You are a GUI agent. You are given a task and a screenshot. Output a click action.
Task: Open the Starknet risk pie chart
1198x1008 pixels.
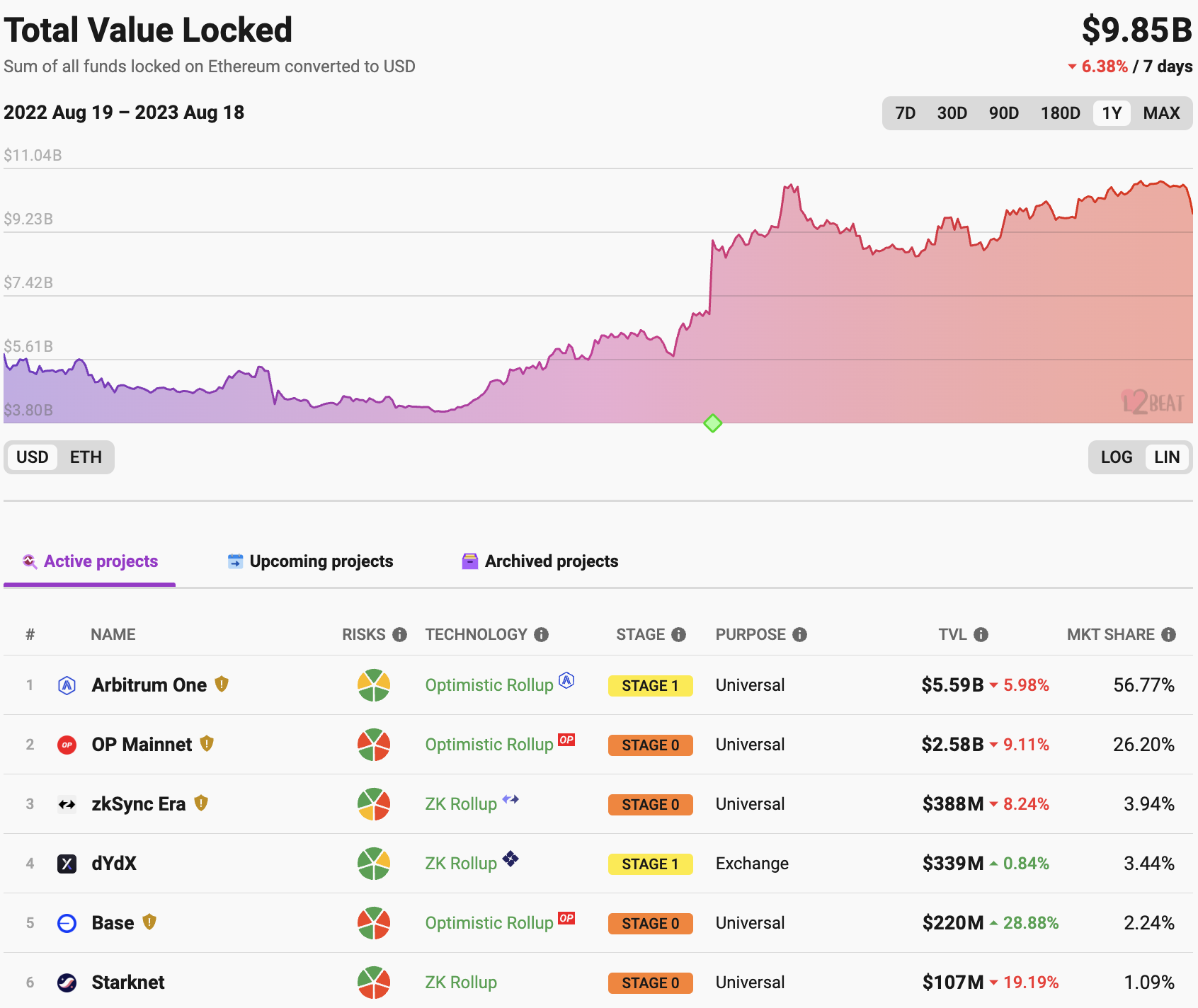374,983
